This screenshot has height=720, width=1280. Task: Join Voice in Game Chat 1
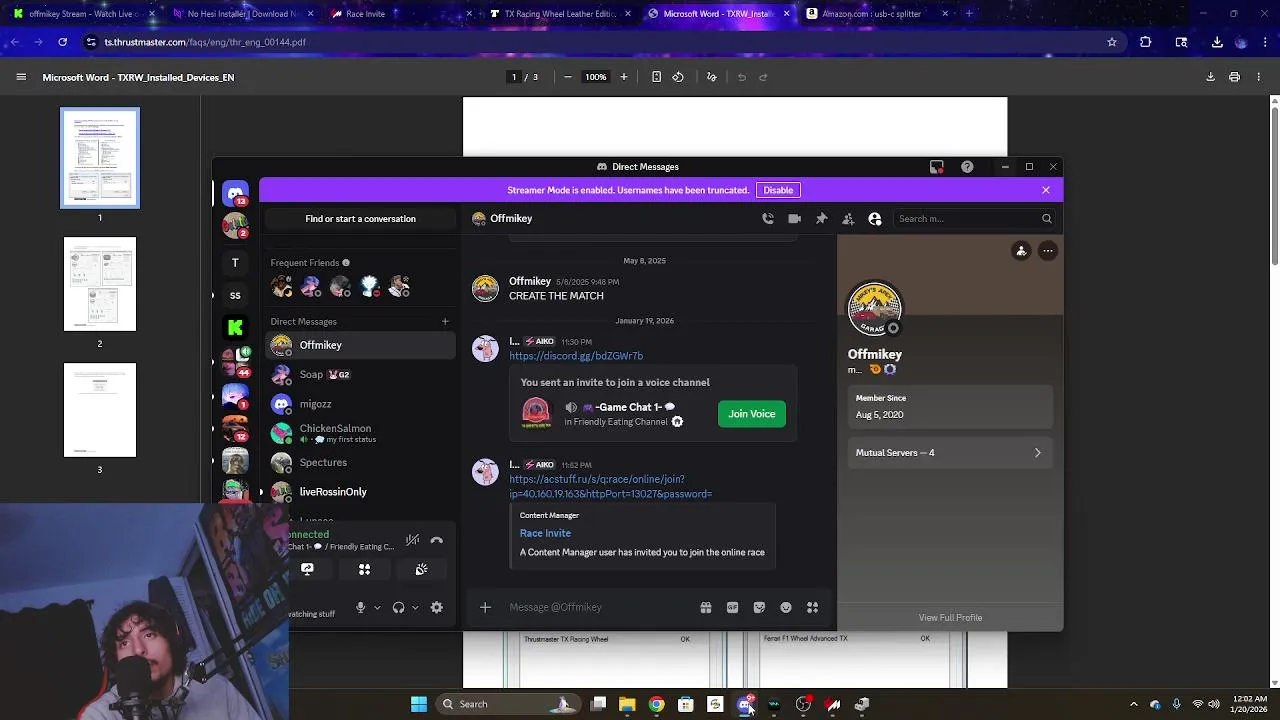pyautogui.click(x=752, y=414)
